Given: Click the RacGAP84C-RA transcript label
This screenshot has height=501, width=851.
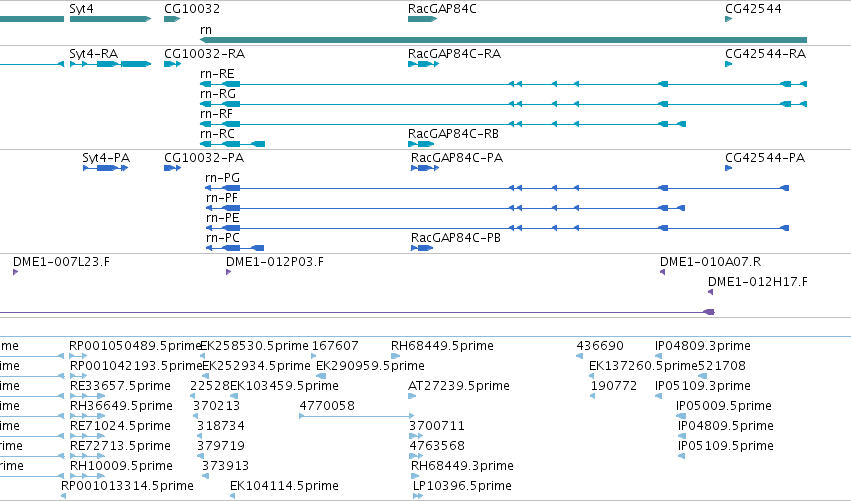Looking at the screenshot, I should [454, 54].
